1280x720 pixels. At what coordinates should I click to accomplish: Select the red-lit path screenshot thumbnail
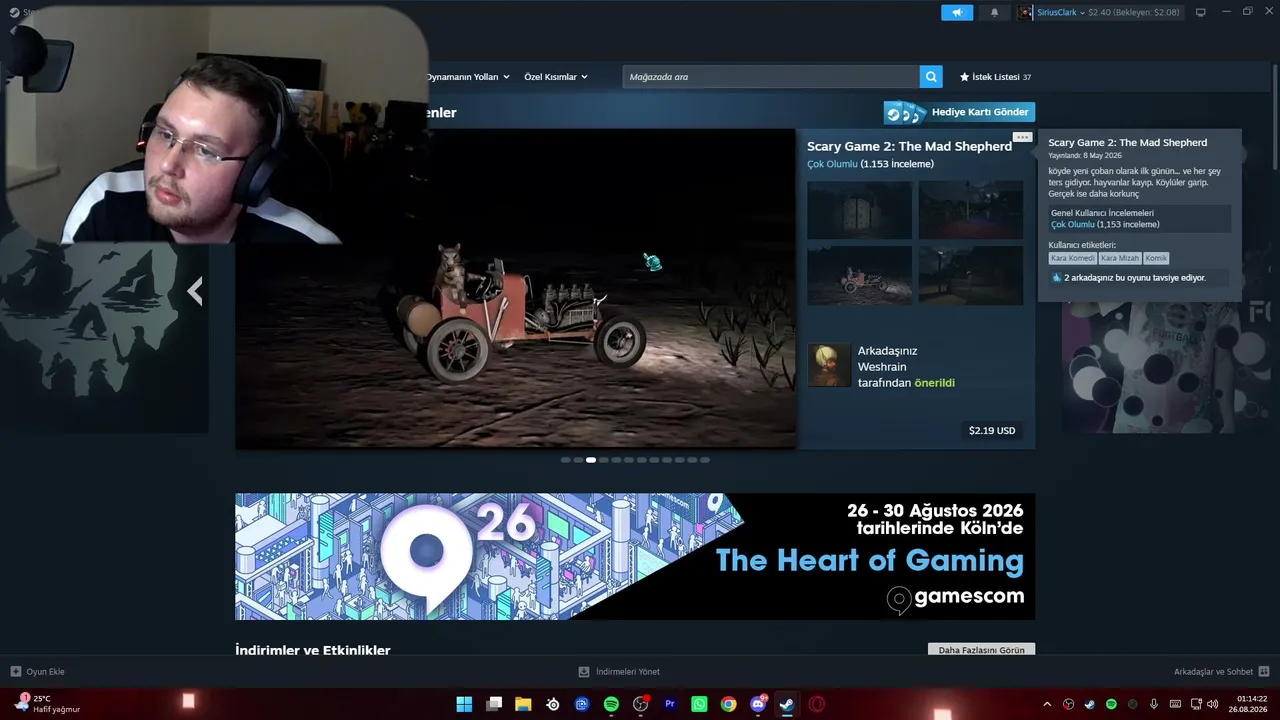tap(971, 210)
